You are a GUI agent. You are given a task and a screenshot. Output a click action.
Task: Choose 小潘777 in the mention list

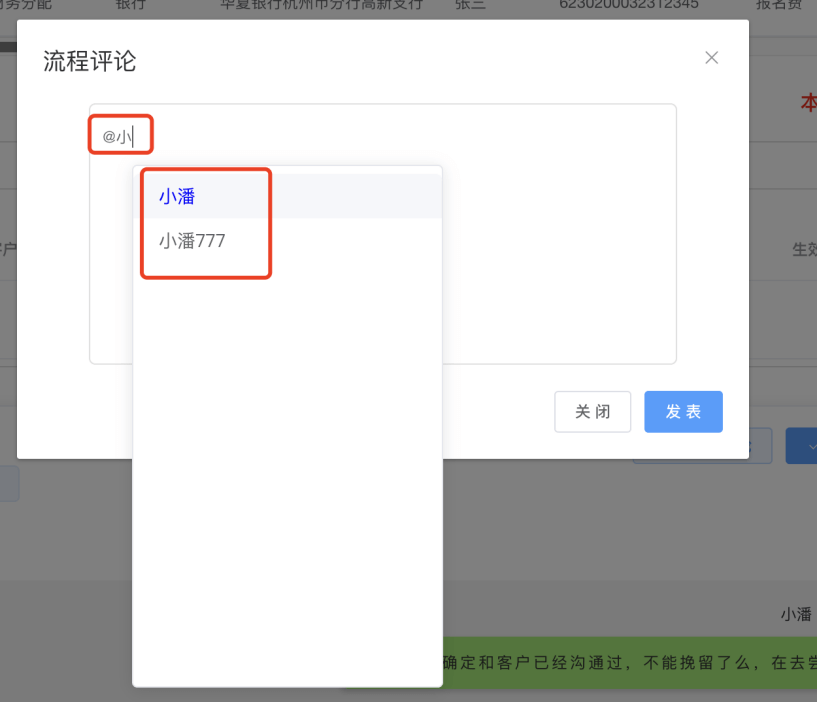click(192, 241)
